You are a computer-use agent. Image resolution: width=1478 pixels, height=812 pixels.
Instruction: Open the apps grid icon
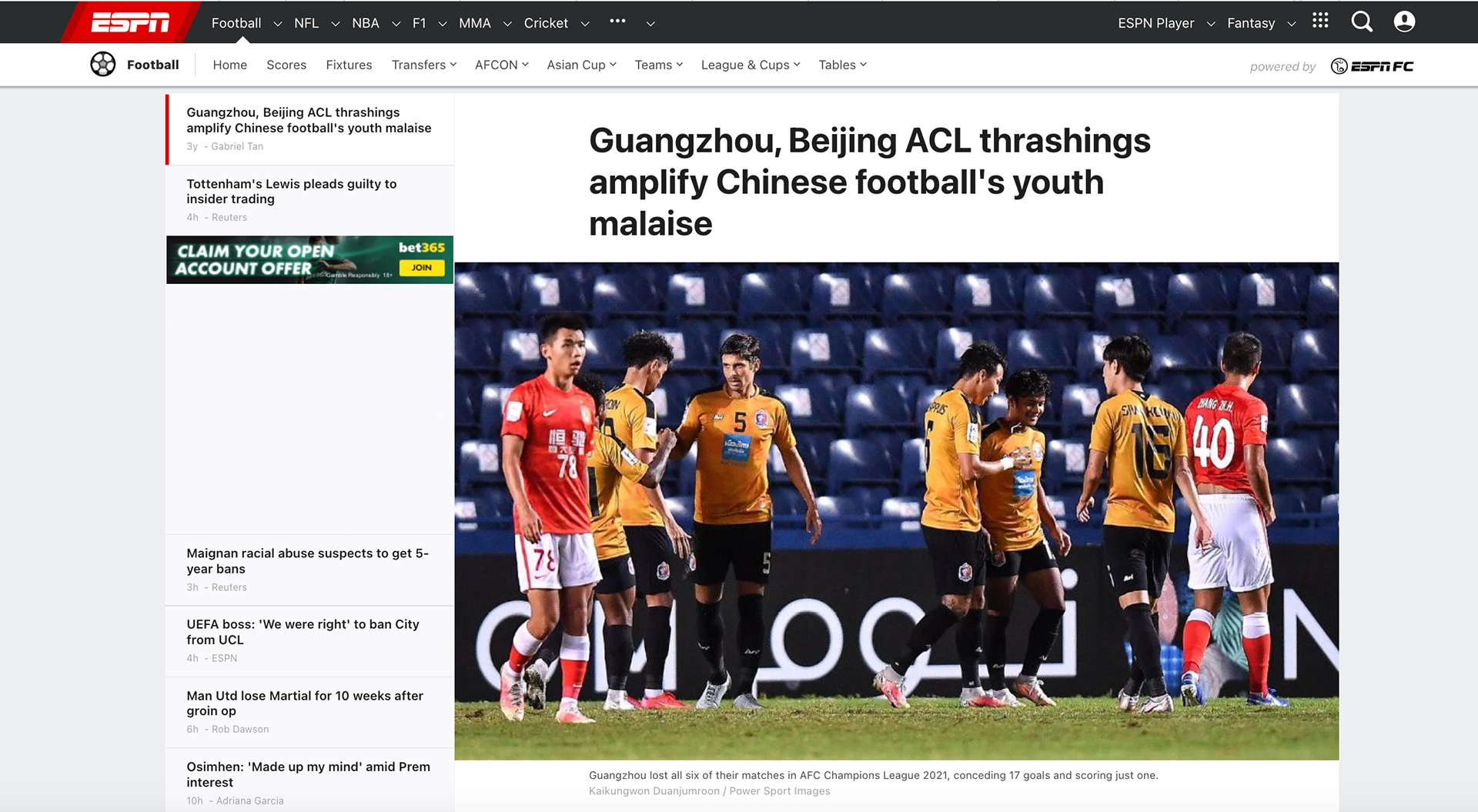tap(1320, 21)
